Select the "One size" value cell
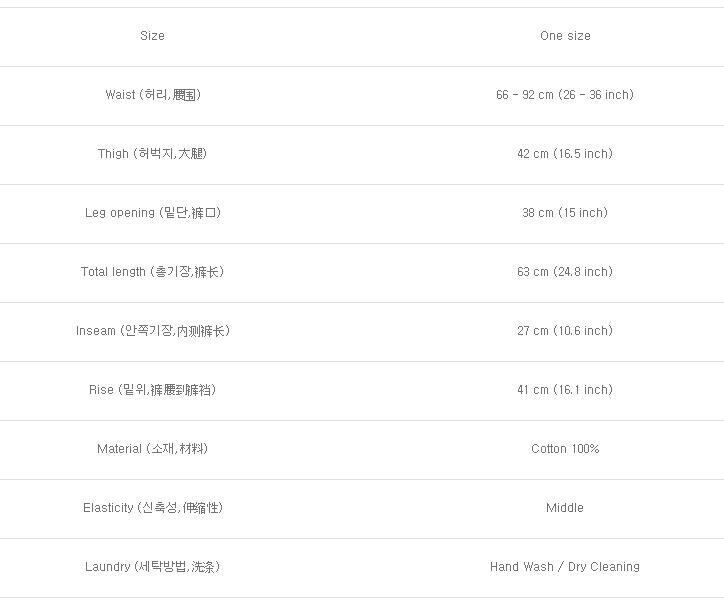Viewport: 724px width, 606px height. tap(565, 36)
